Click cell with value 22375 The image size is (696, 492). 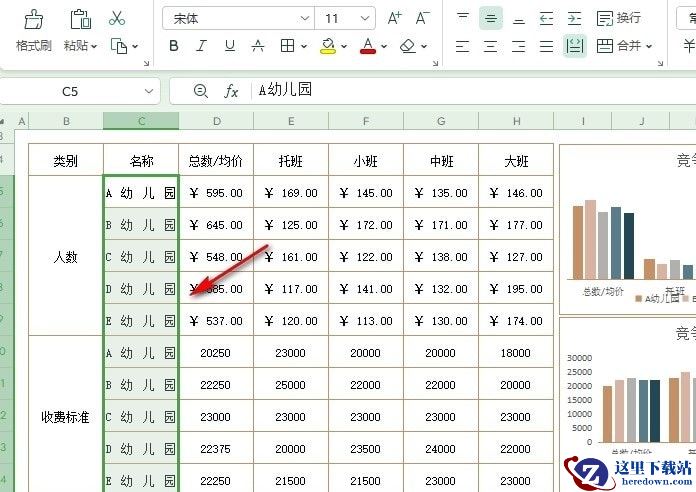pos(216,448)
